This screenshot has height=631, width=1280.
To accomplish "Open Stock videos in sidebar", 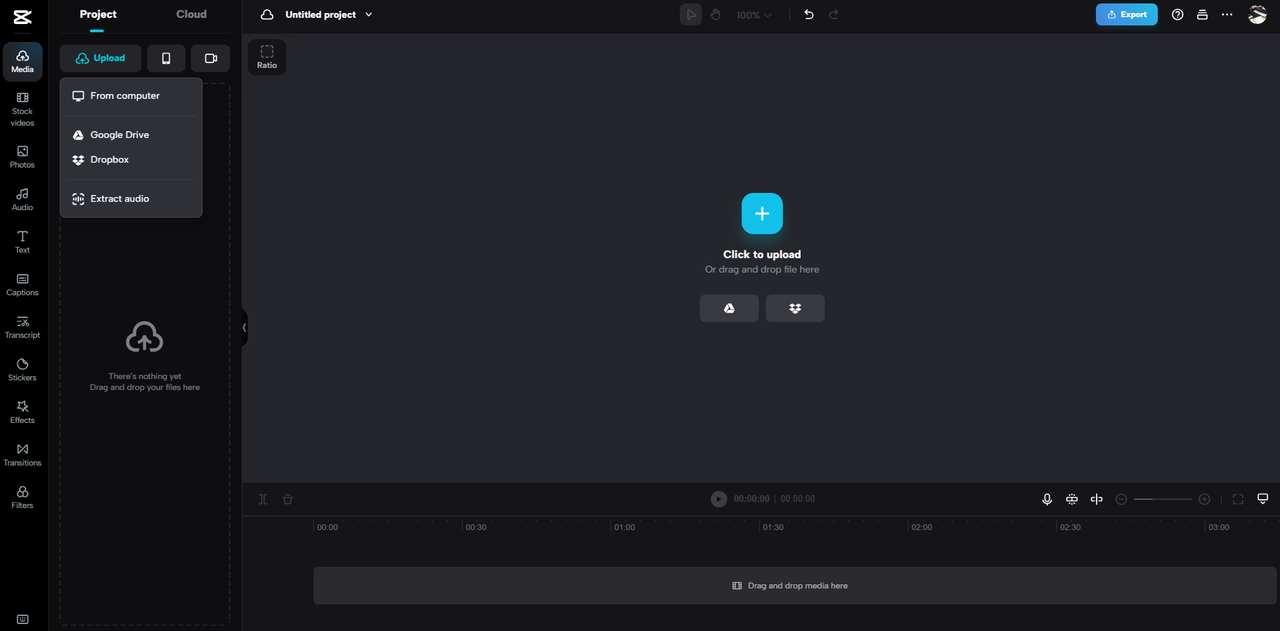I will pyautogui.click(x=22, y=110).
